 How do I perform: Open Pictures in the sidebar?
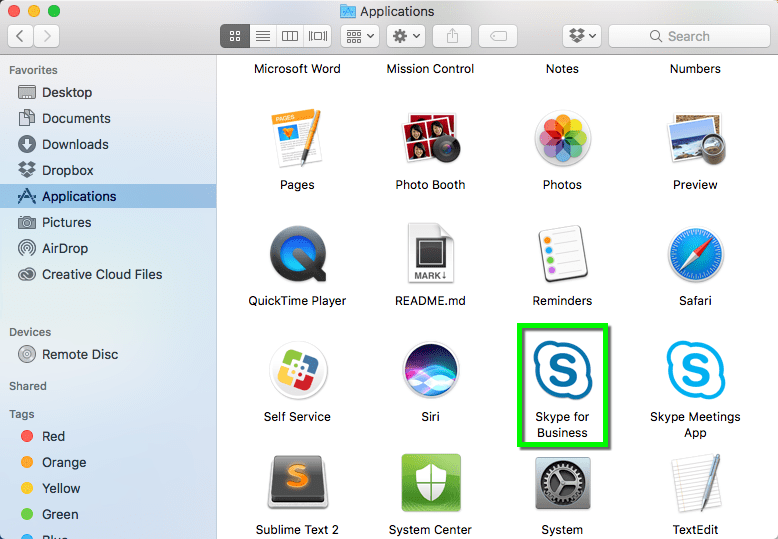pyautogui.click(x=108, y=222)
